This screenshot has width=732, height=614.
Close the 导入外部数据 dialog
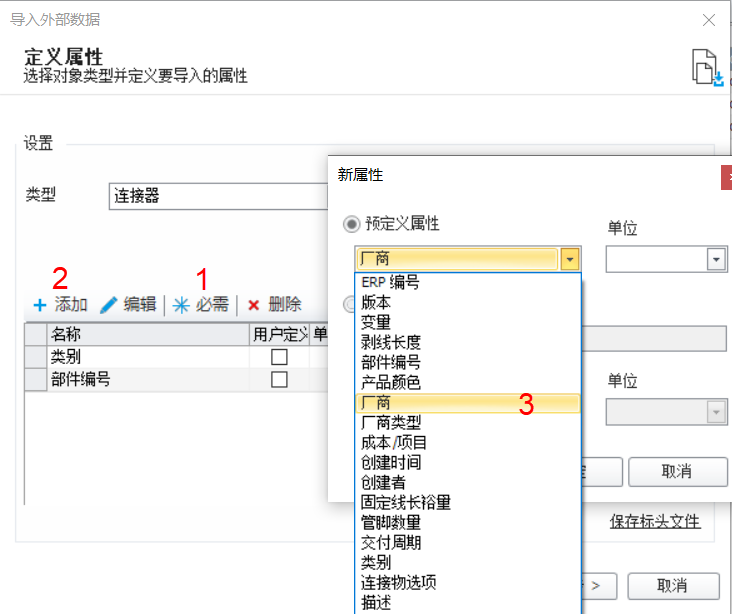(709, 20)
